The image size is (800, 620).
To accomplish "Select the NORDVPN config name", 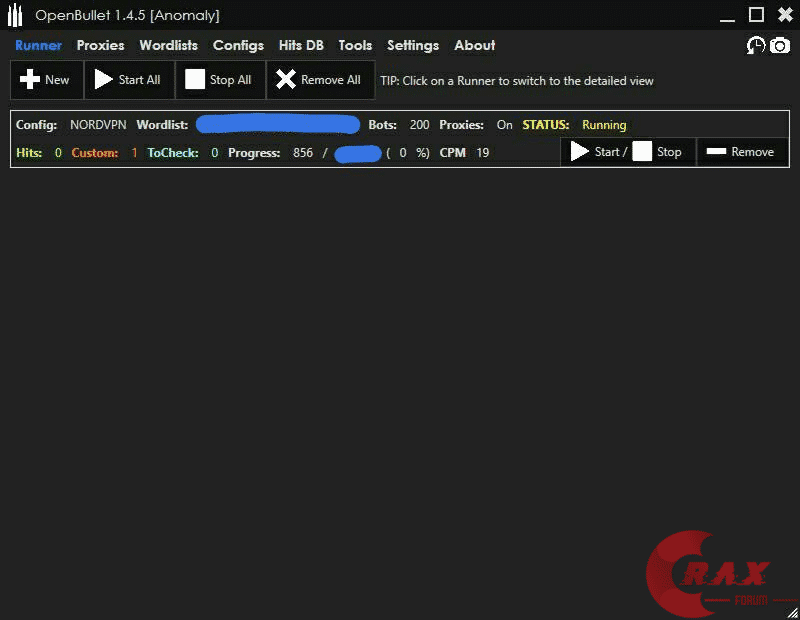I will (98, 125).
